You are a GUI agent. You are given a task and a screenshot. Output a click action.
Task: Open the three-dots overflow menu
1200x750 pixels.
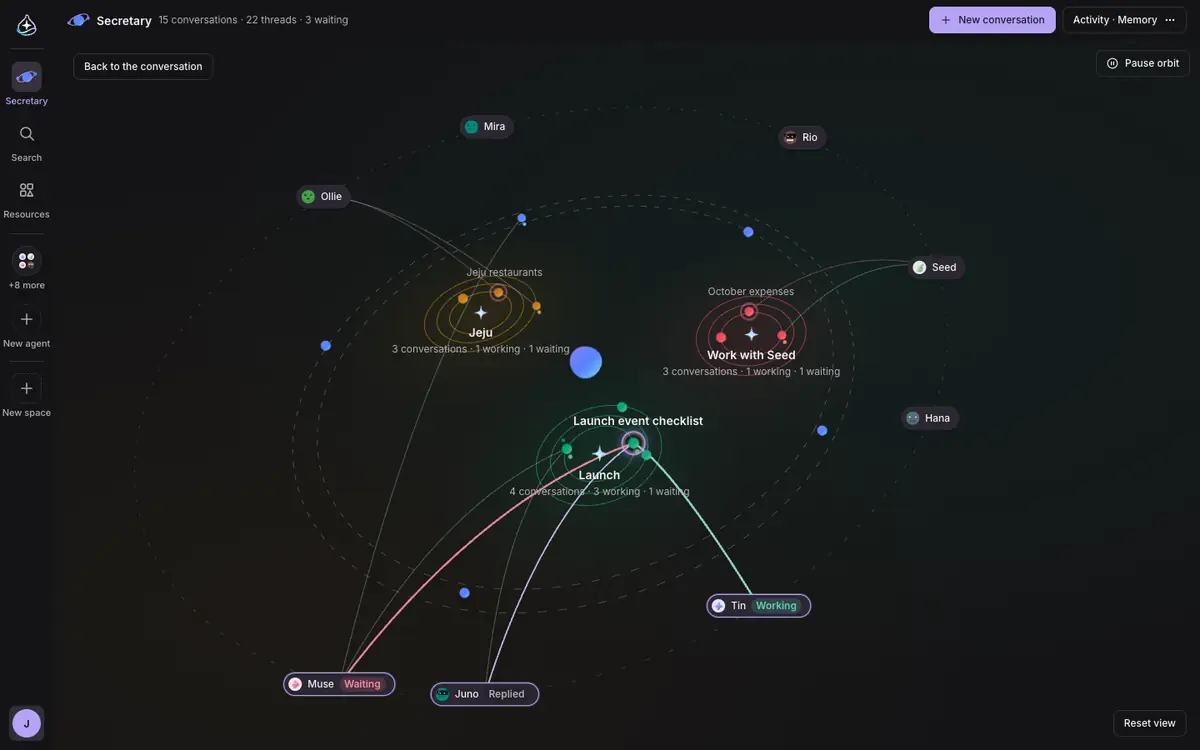pos(1170,20)
